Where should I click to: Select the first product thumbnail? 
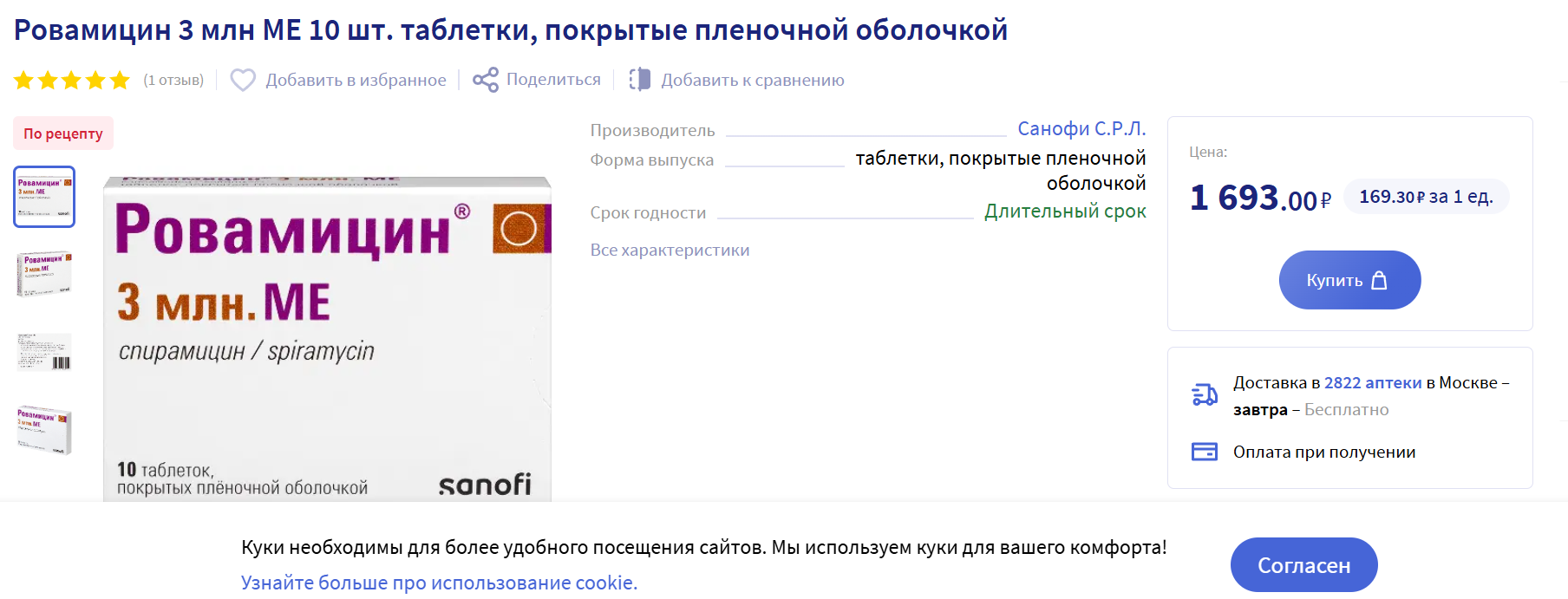click(x=44, y=197)
